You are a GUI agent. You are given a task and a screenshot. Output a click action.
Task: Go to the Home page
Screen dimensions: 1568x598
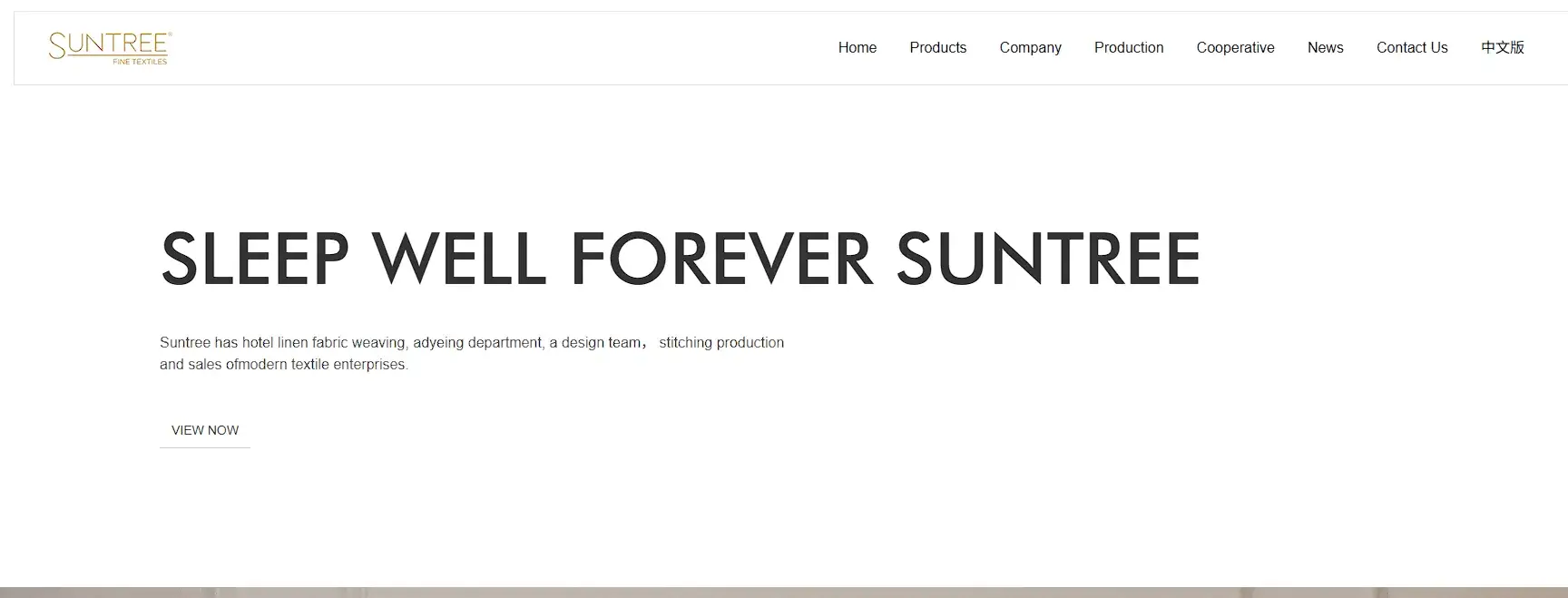[857, 48]
